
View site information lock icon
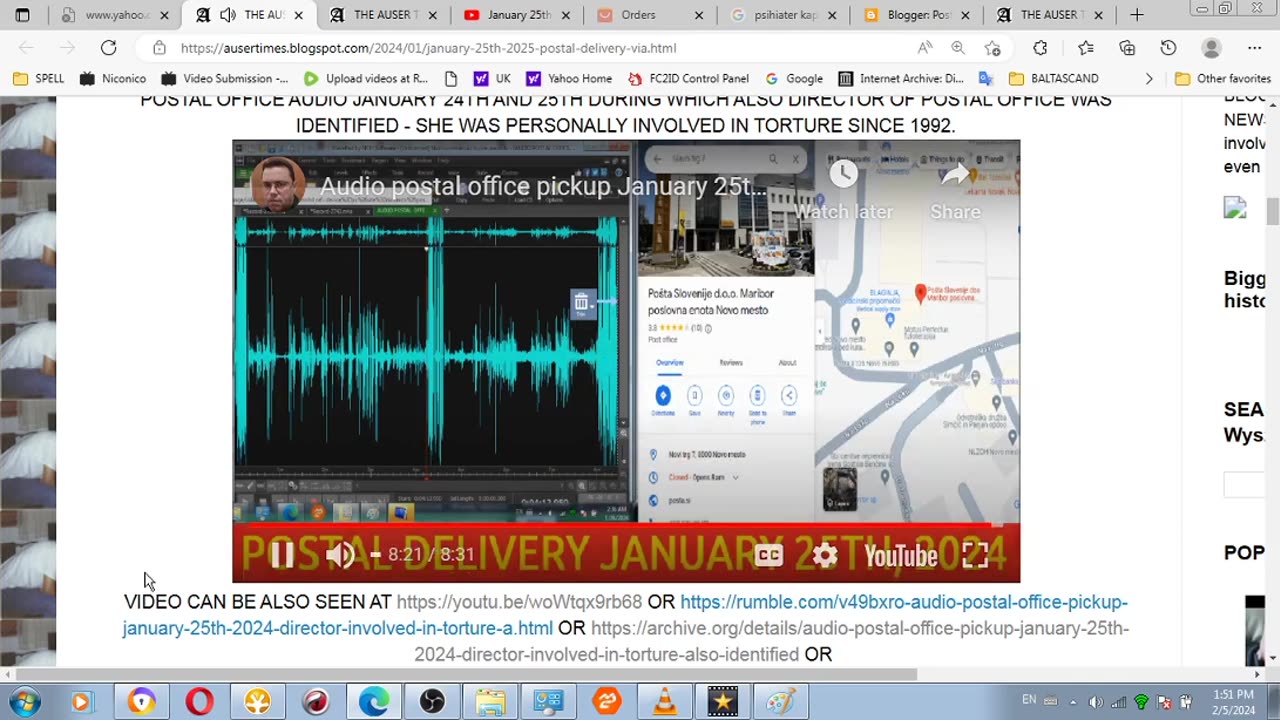159,48
